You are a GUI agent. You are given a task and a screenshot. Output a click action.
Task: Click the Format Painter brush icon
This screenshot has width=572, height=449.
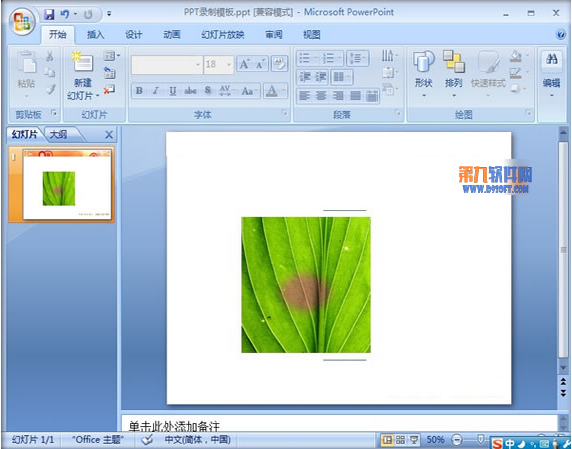51,89
